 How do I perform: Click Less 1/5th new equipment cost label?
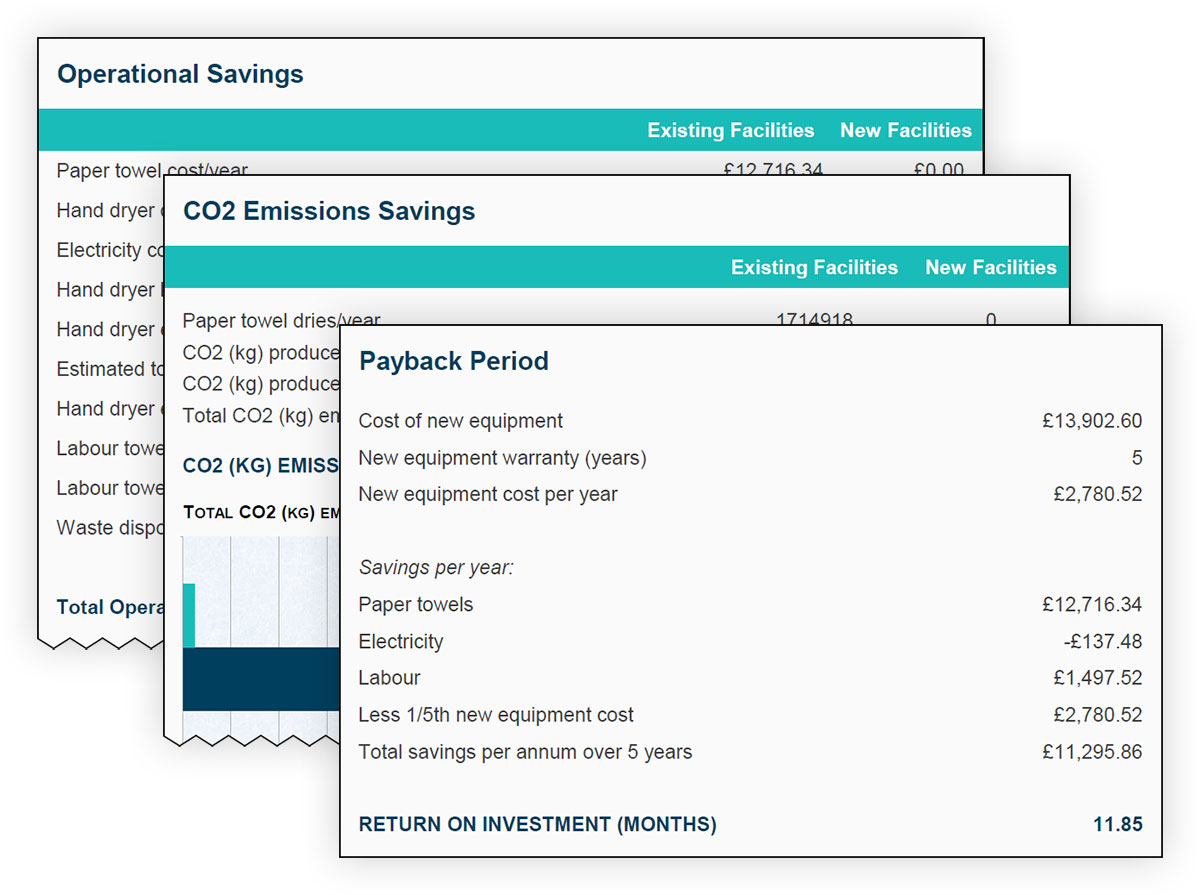tap(496, 715)
